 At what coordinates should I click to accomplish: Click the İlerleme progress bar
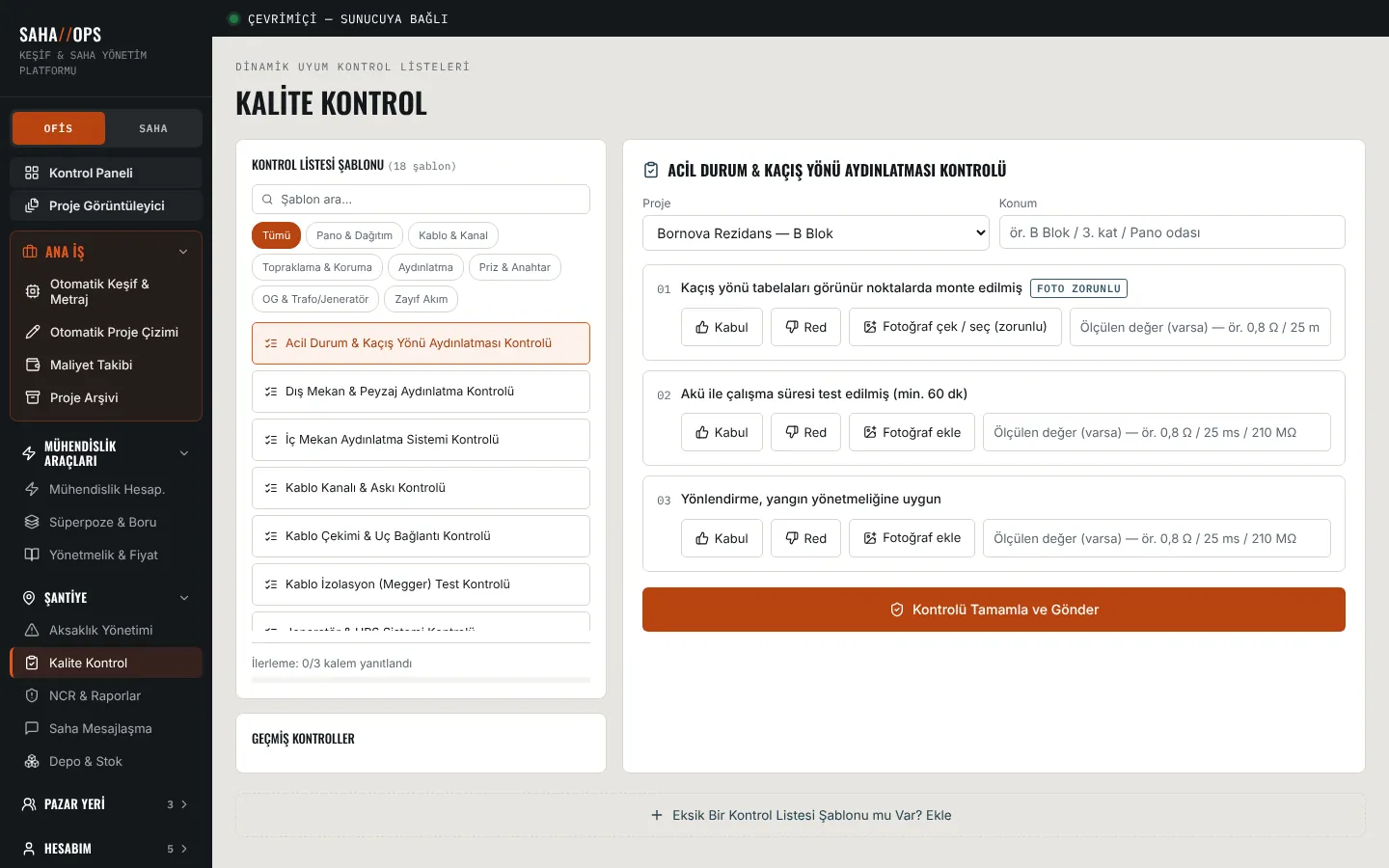tap(421, 680)
